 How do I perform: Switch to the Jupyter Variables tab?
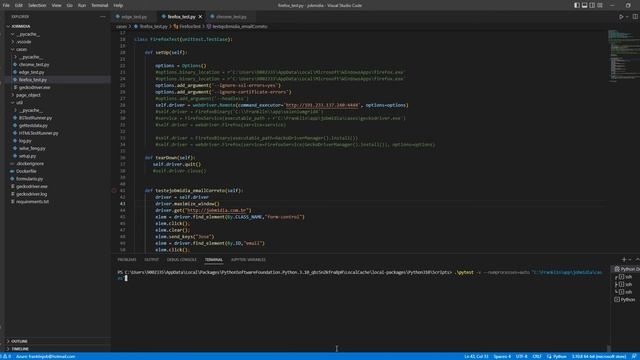[x=248, y=260]
